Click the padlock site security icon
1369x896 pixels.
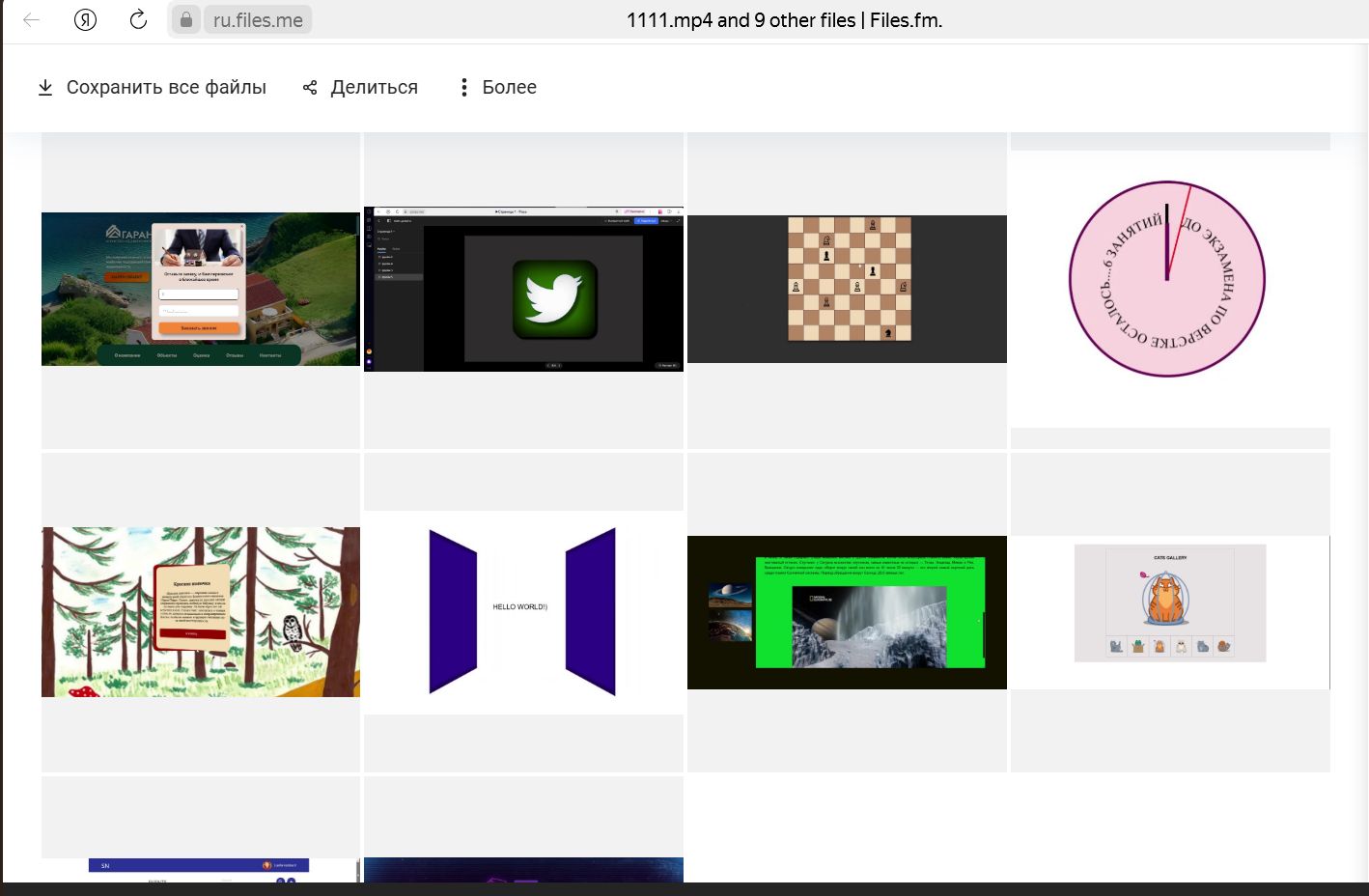pyautogui.click(x=185, y=19)
